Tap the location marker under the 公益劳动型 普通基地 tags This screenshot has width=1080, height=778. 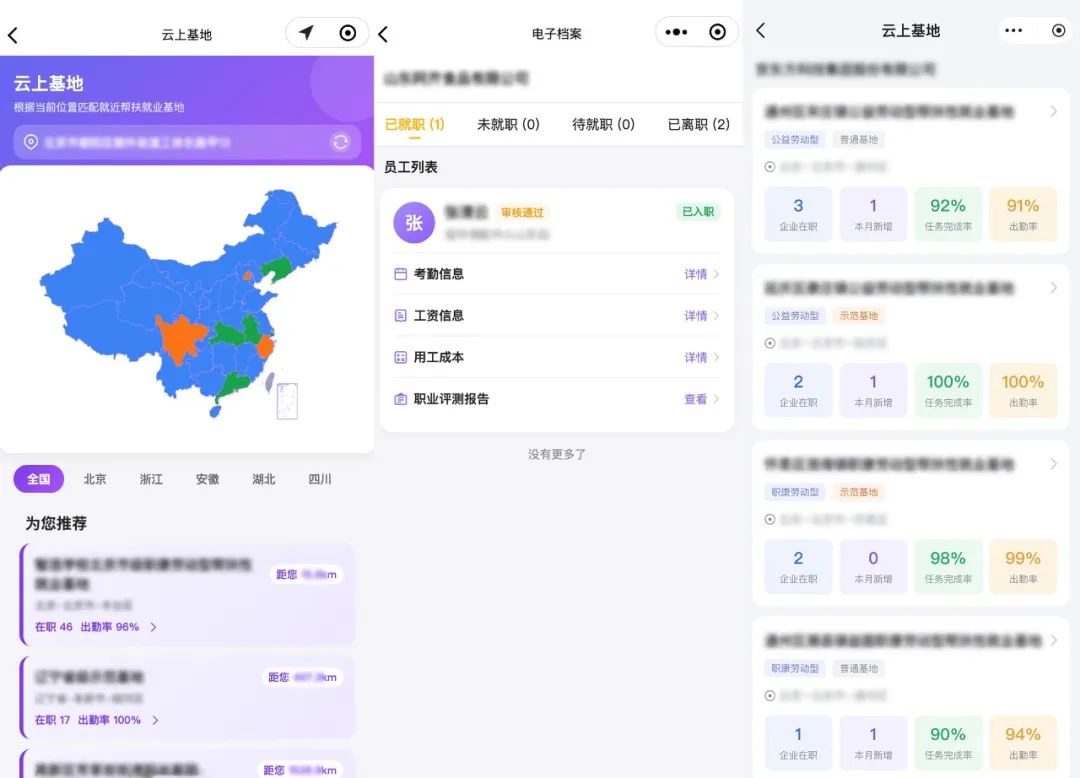click(770, 167)
